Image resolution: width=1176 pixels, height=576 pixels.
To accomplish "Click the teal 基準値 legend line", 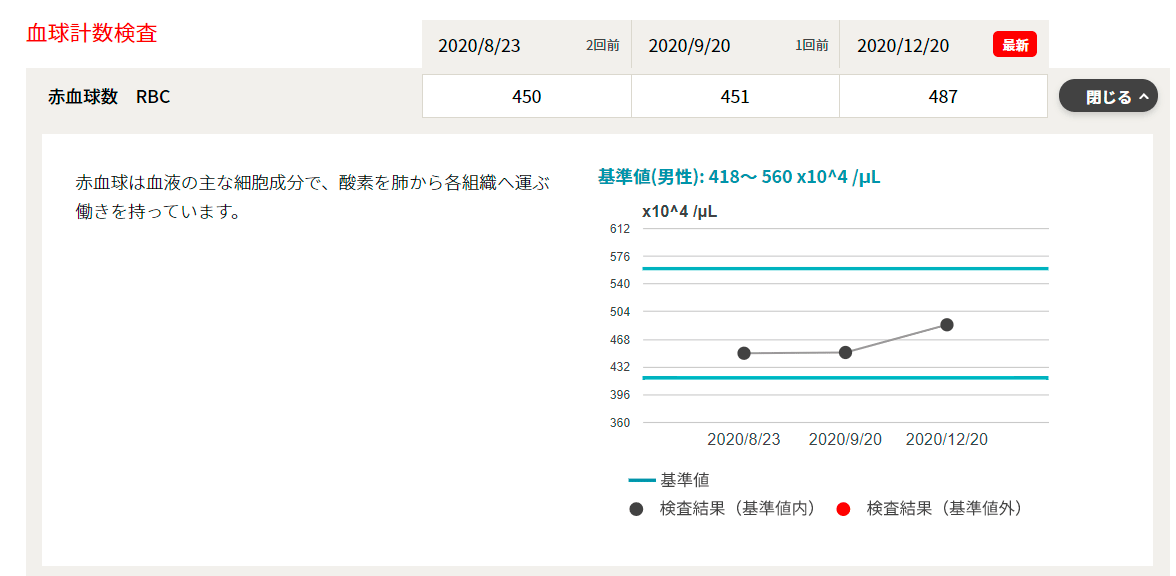I will click(641, 480).
